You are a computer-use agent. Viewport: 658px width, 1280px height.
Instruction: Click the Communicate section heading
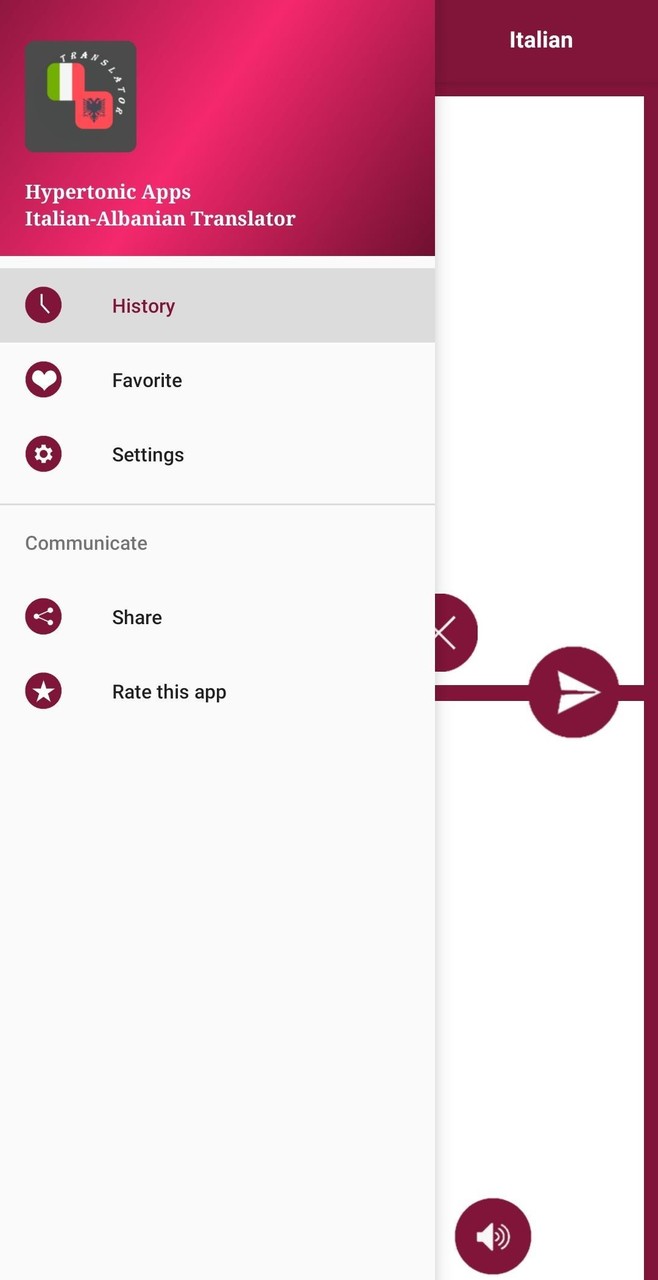point(86,543)
